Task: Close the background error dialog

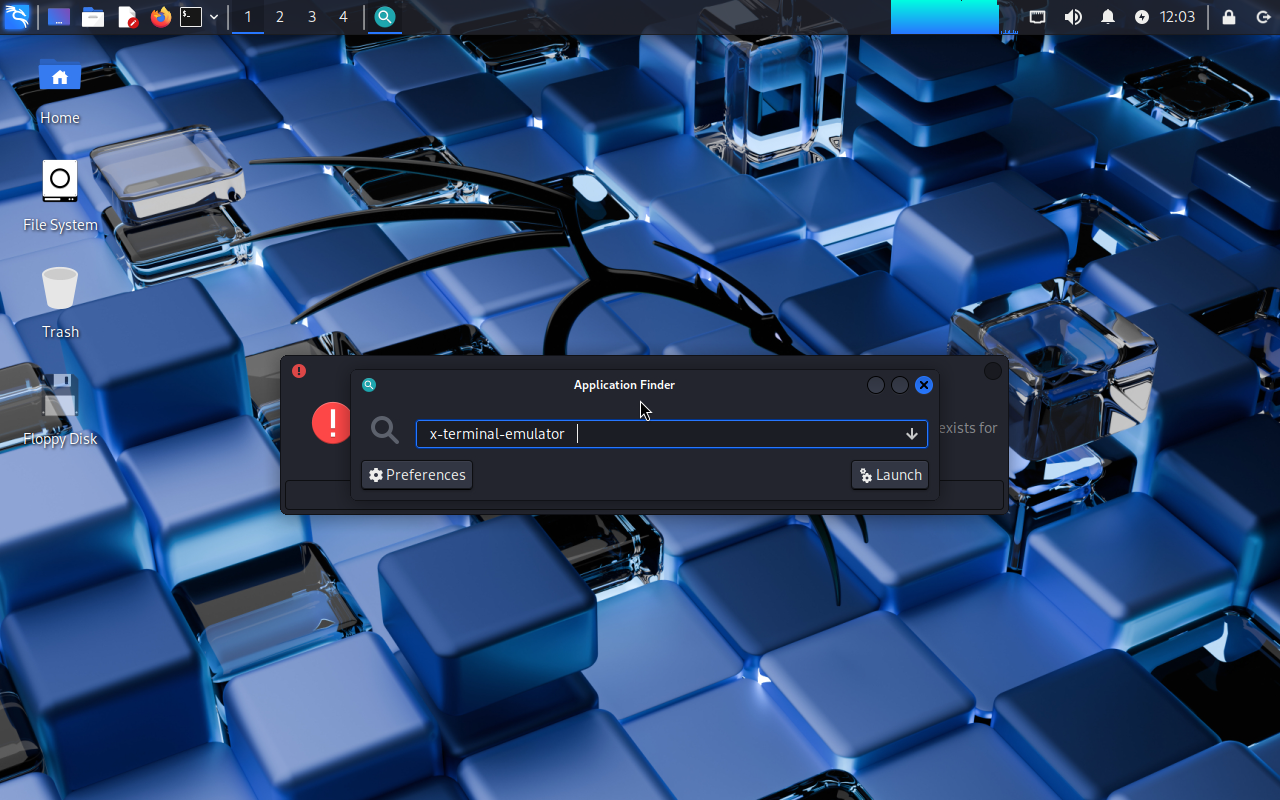Action: point(993,371)
